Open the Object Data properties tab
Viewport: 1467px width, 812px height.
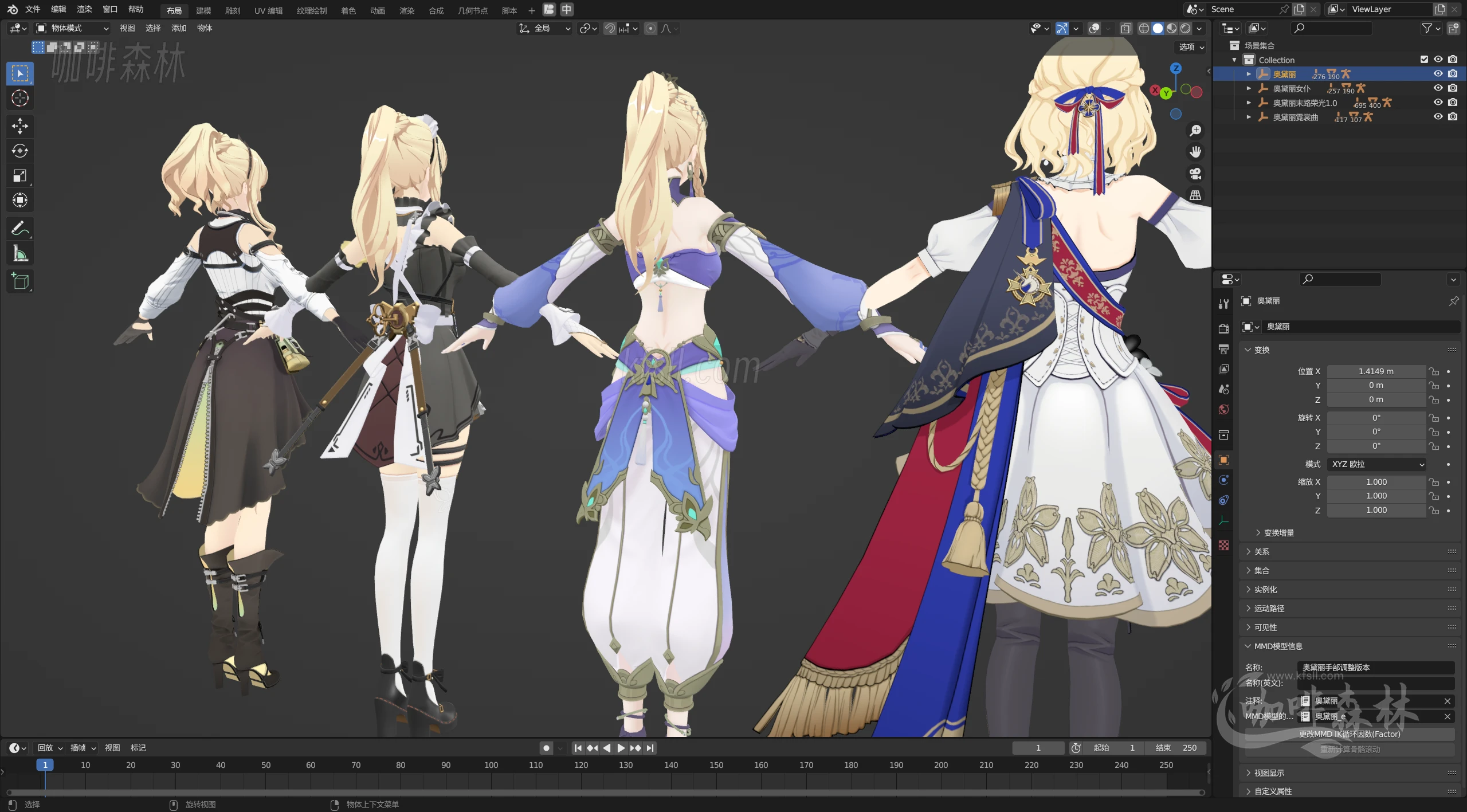[1223, 520]
